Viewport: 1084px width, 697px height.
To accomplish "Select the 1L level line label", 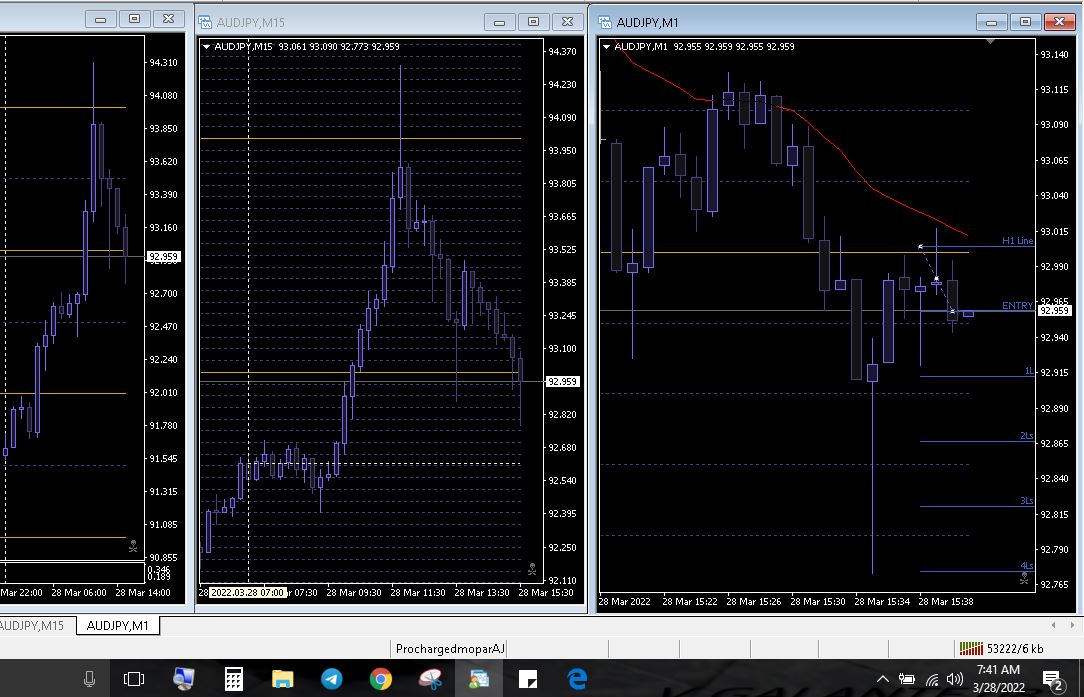I will (x=1029, y=371).
